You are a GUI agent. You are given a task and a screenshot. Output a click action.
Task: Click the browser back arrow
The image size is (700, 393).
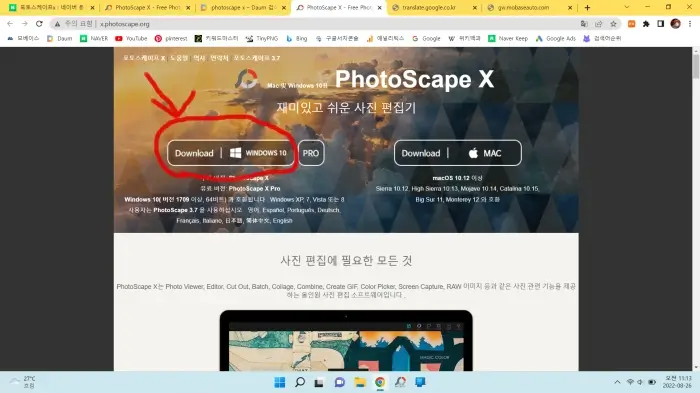pos(10,24)
